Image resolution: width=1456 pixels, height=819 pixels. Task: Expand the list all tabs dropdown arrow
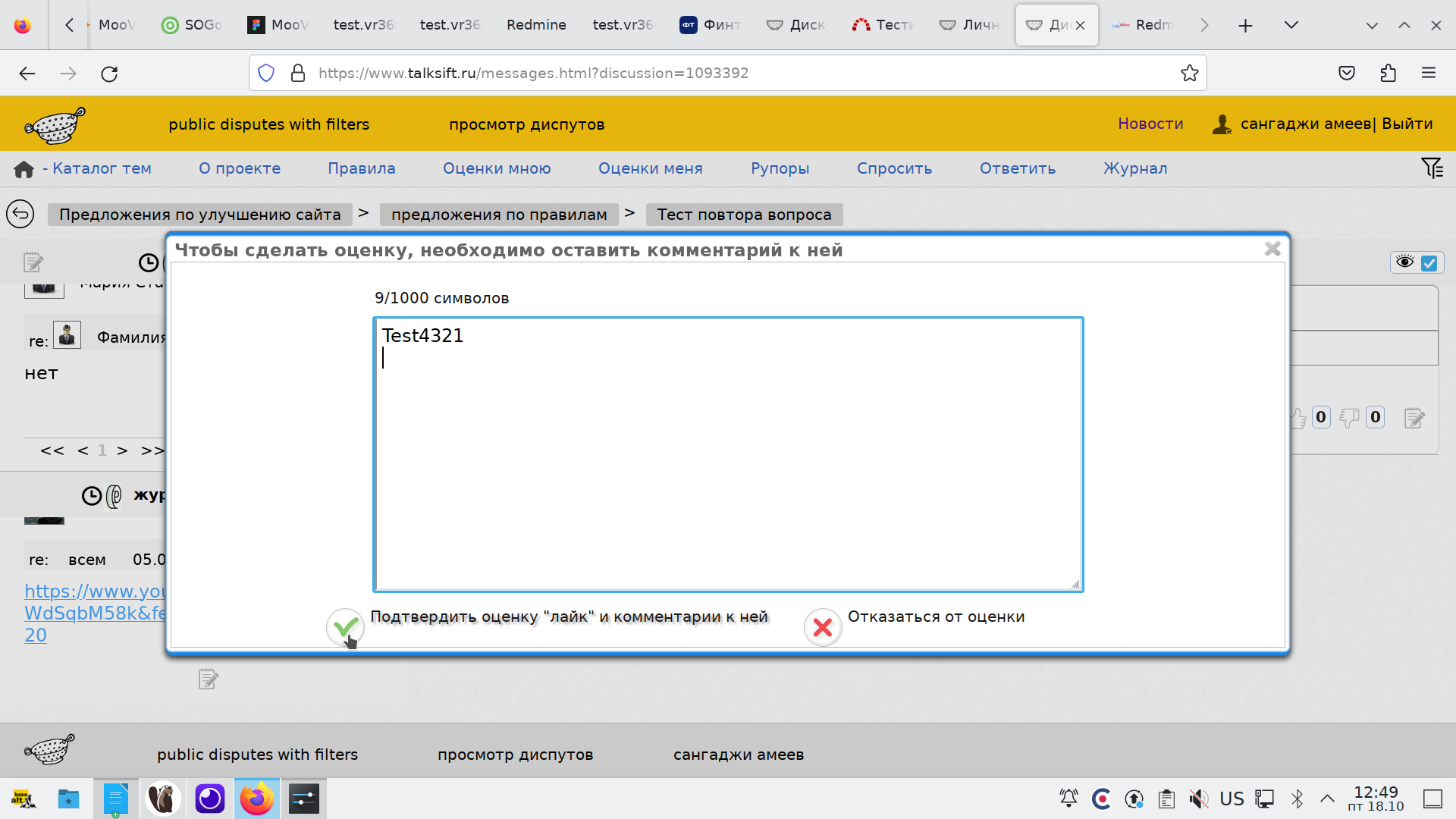coord(1291,25)
